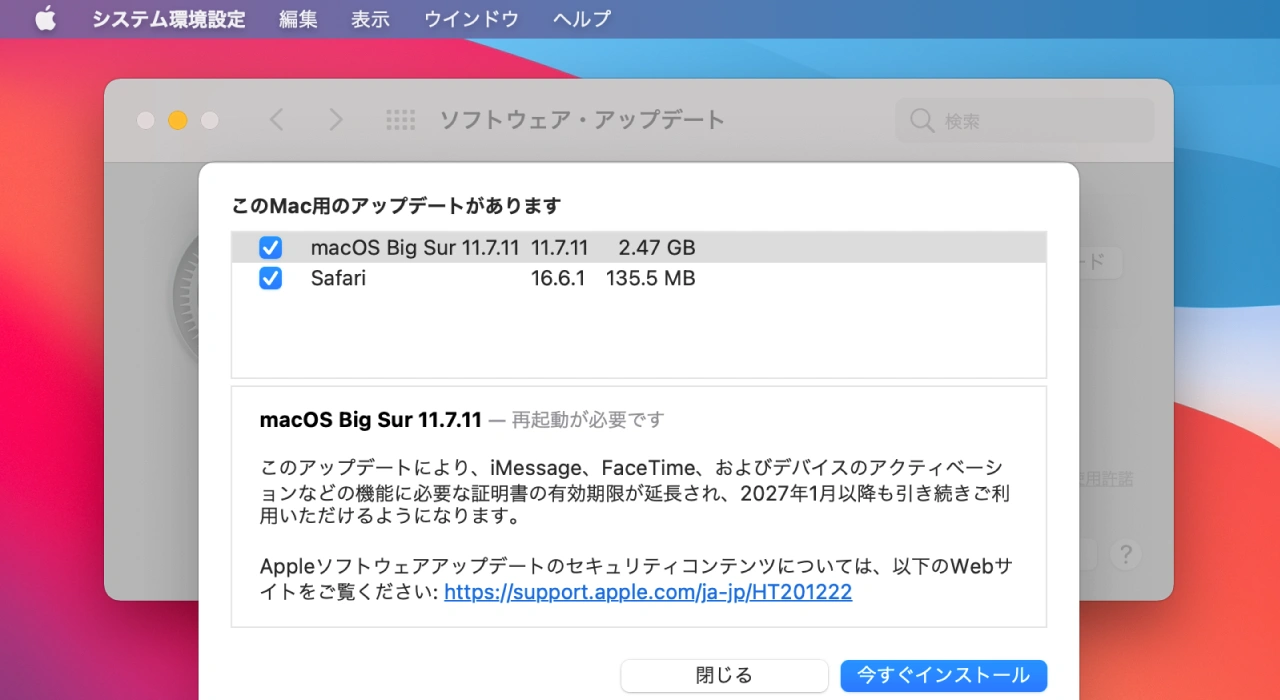Viewport: 1280px width, 700px height.
Task: Open the ウインドウ menu
Action: 470,18
